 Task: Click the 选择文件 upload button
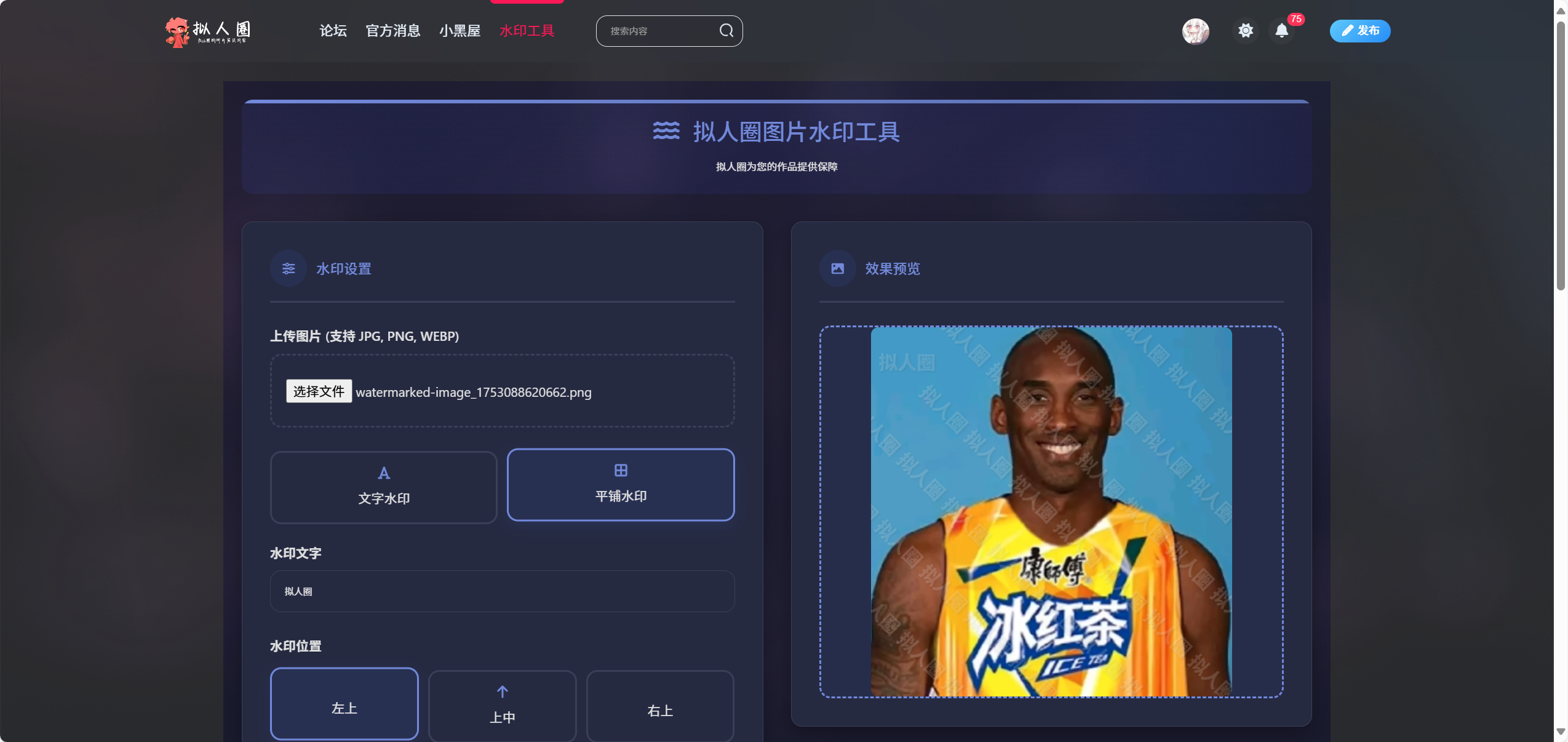click(x=318, y=392)
